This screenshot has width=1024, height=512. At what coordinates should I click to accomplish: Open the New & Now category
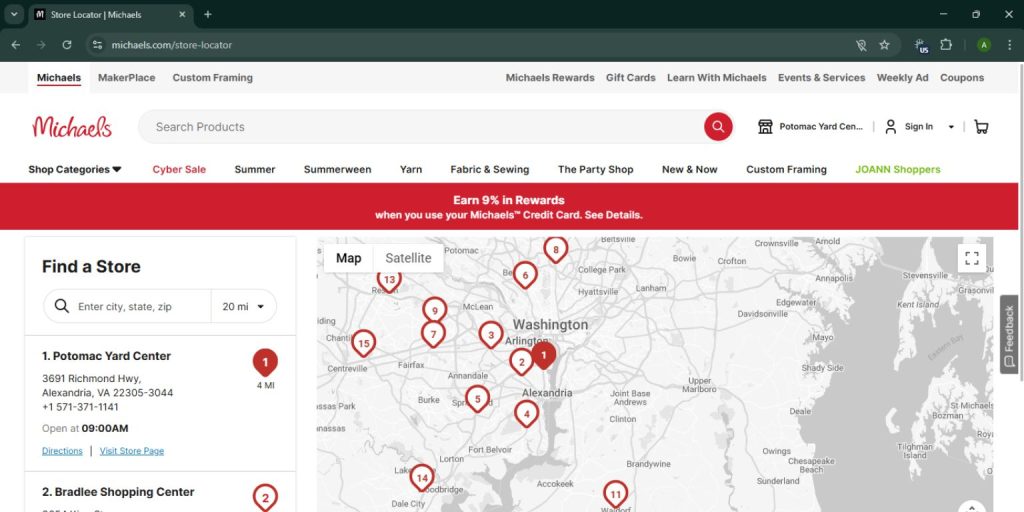[690, 169]
